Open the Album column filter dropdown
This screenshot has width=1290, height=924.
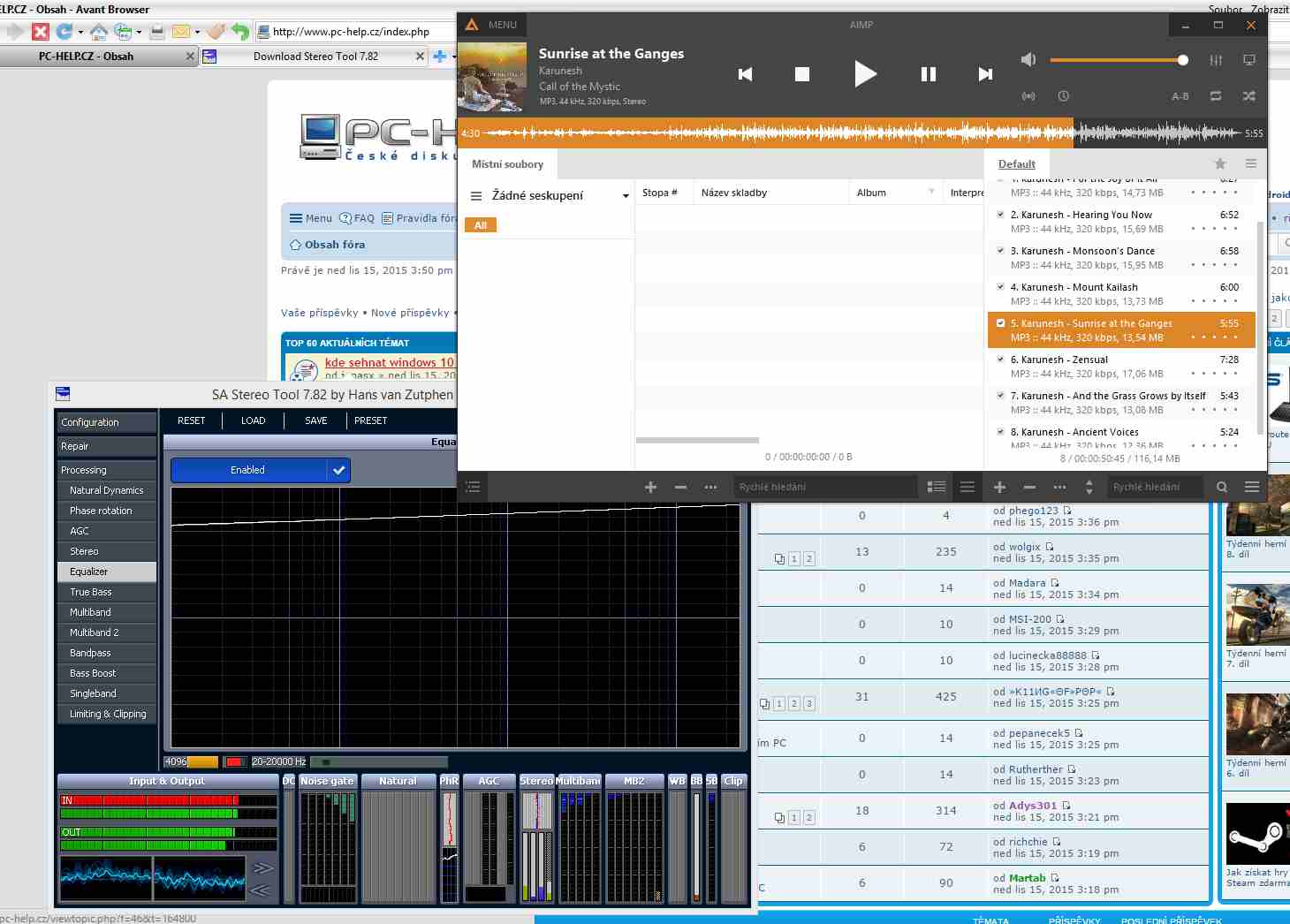pos(931,193)
